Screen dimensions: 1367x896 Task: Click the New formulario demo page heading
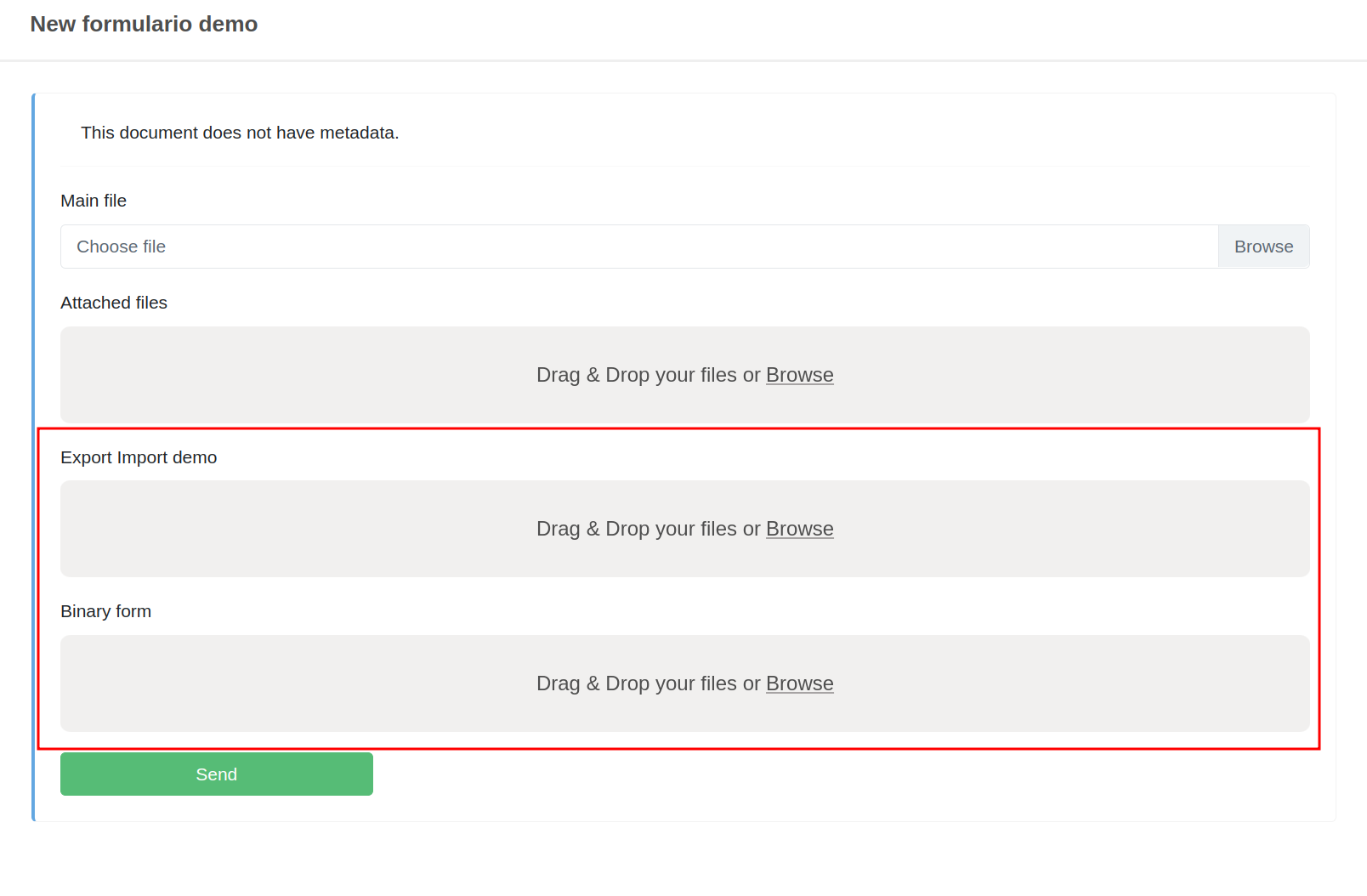(144, 24)
